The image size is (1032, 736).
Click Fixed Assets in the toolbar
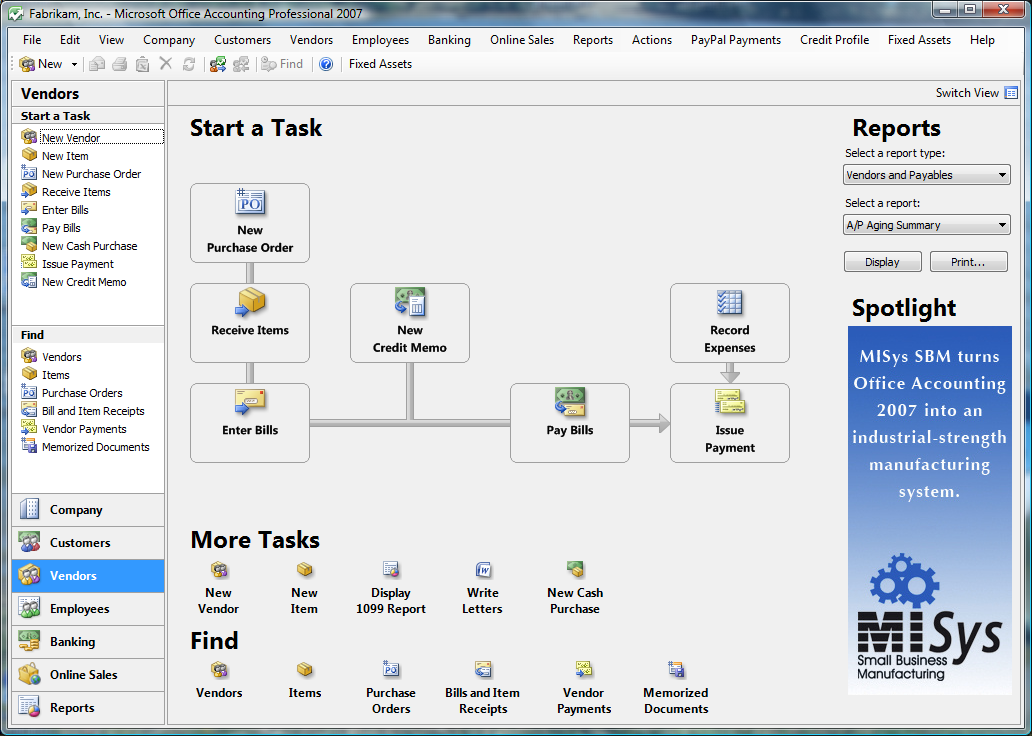(380, 64)
